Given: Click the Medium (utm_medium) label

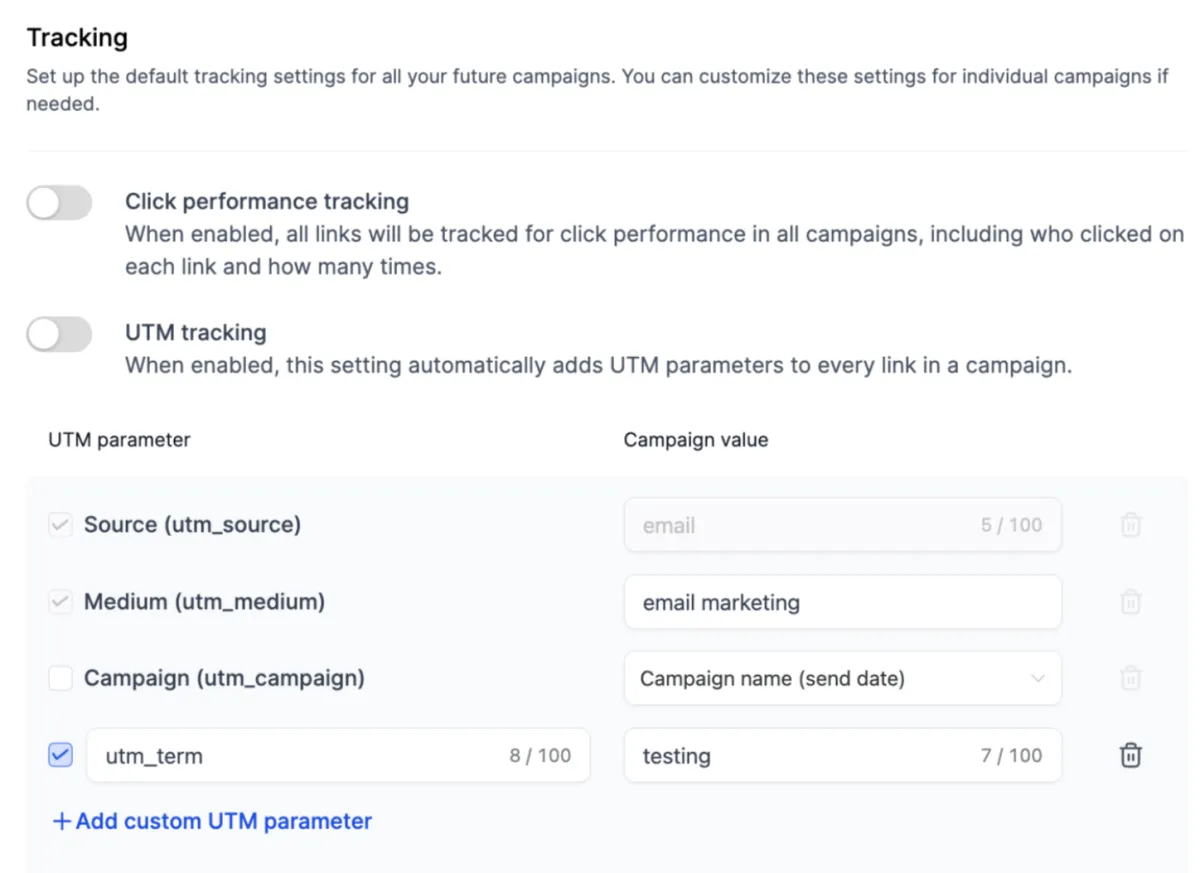Looking at the screenshot, I should coord(204,602).
